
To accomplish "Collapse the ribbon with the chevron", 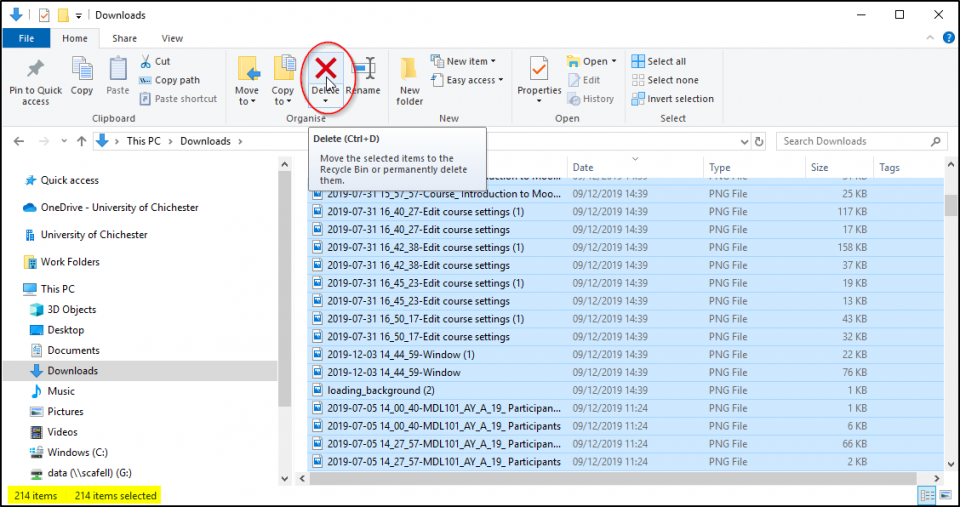I will pos(931,38).
